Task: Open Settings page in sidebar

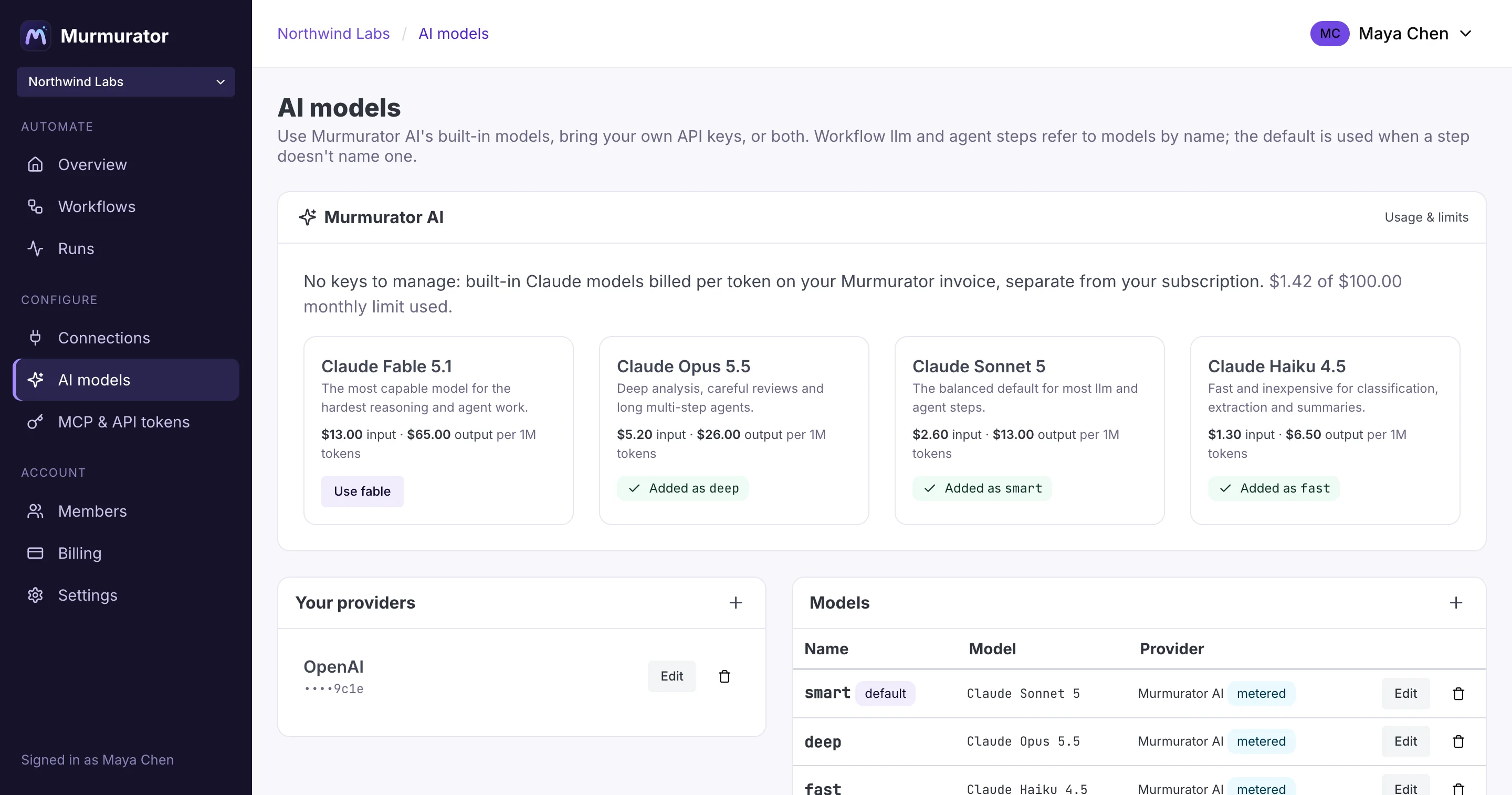Action: click(125, 595)
